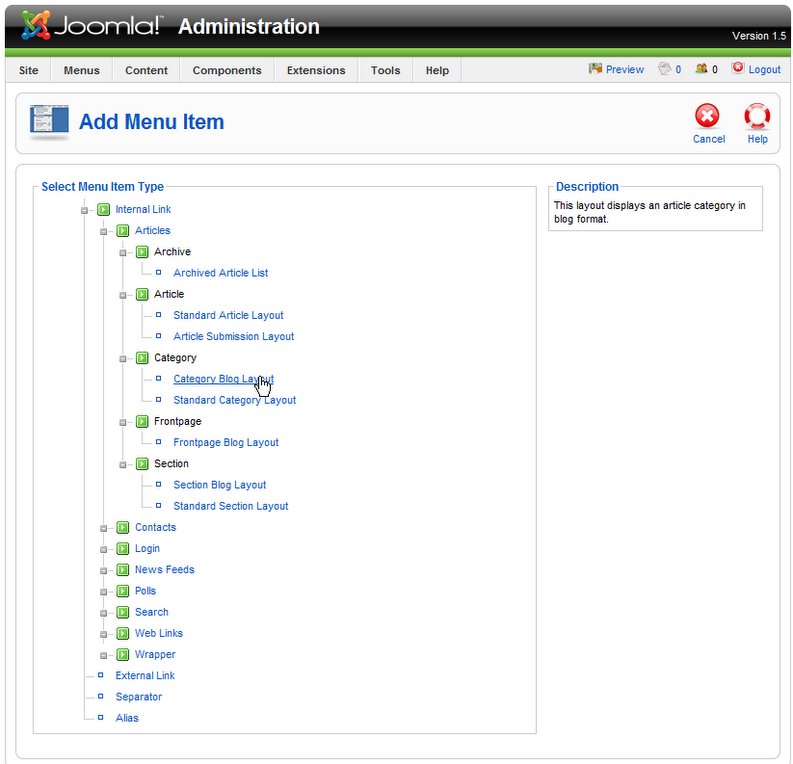Image resolution: width=793 pixels, height=764 pixels.
Task: Click green folder icon beside Polls
Action: [x=123, y=591]
